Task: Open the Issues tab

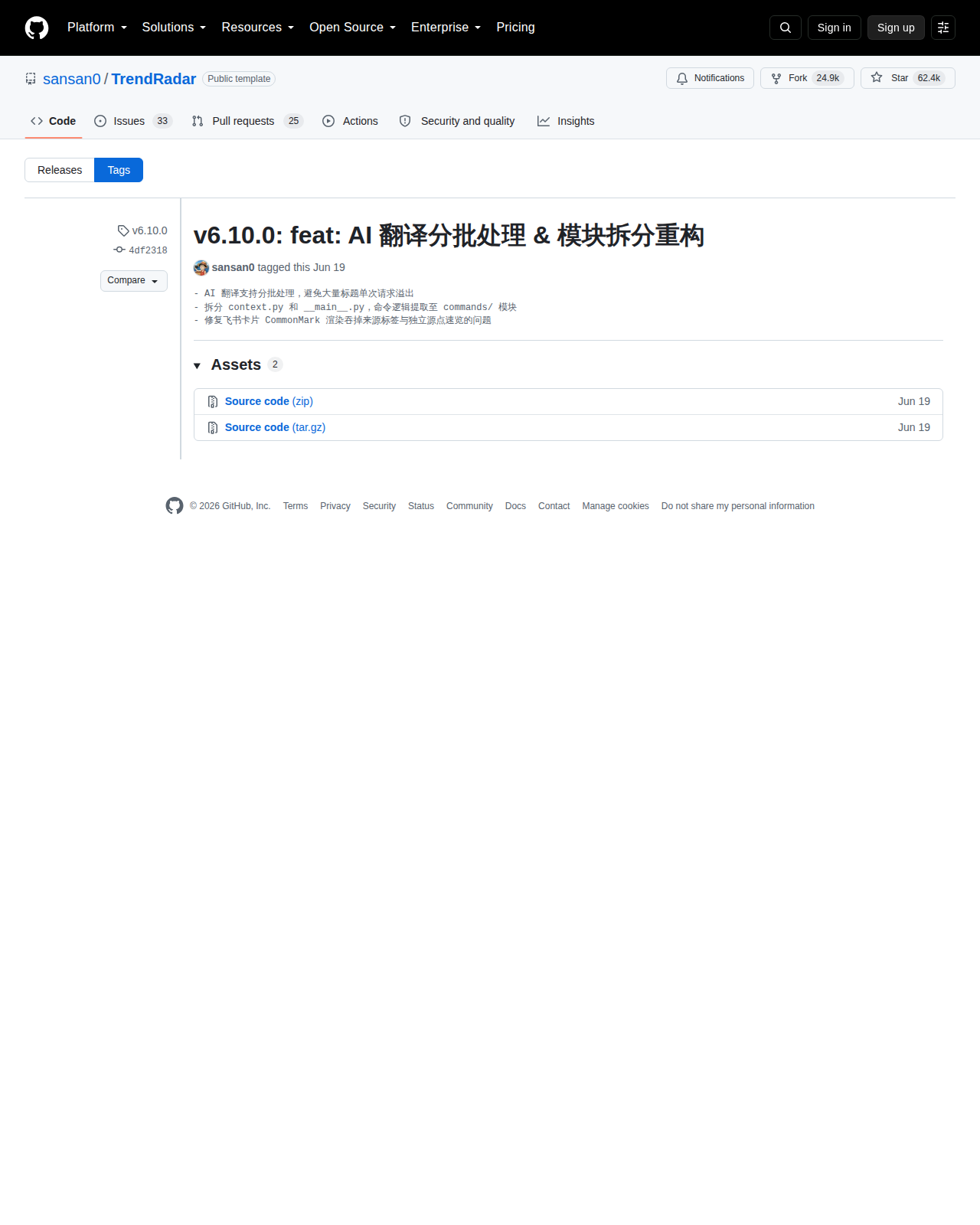Action: point(133,121)
